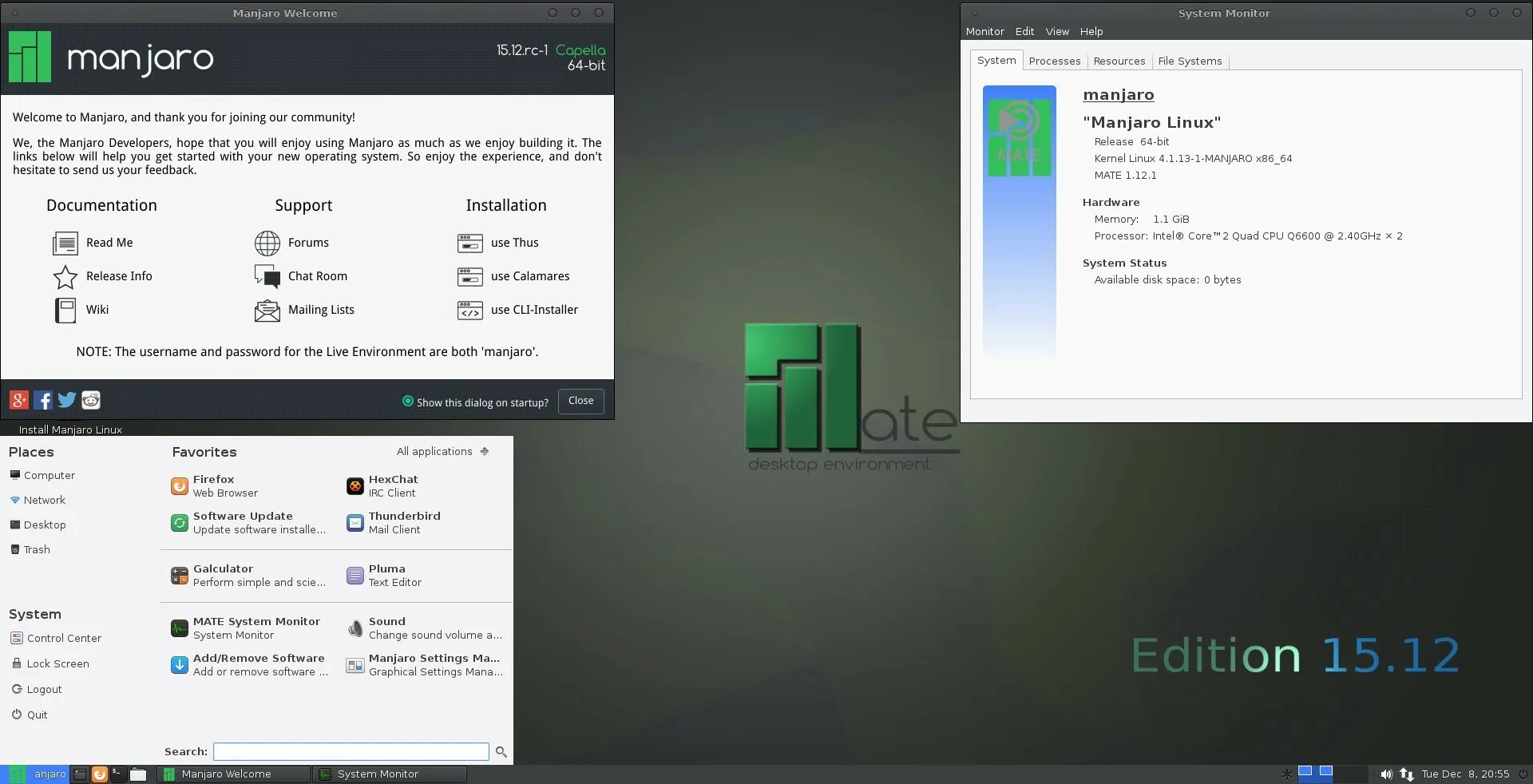Open Trash under Places

tap(30, 549)
